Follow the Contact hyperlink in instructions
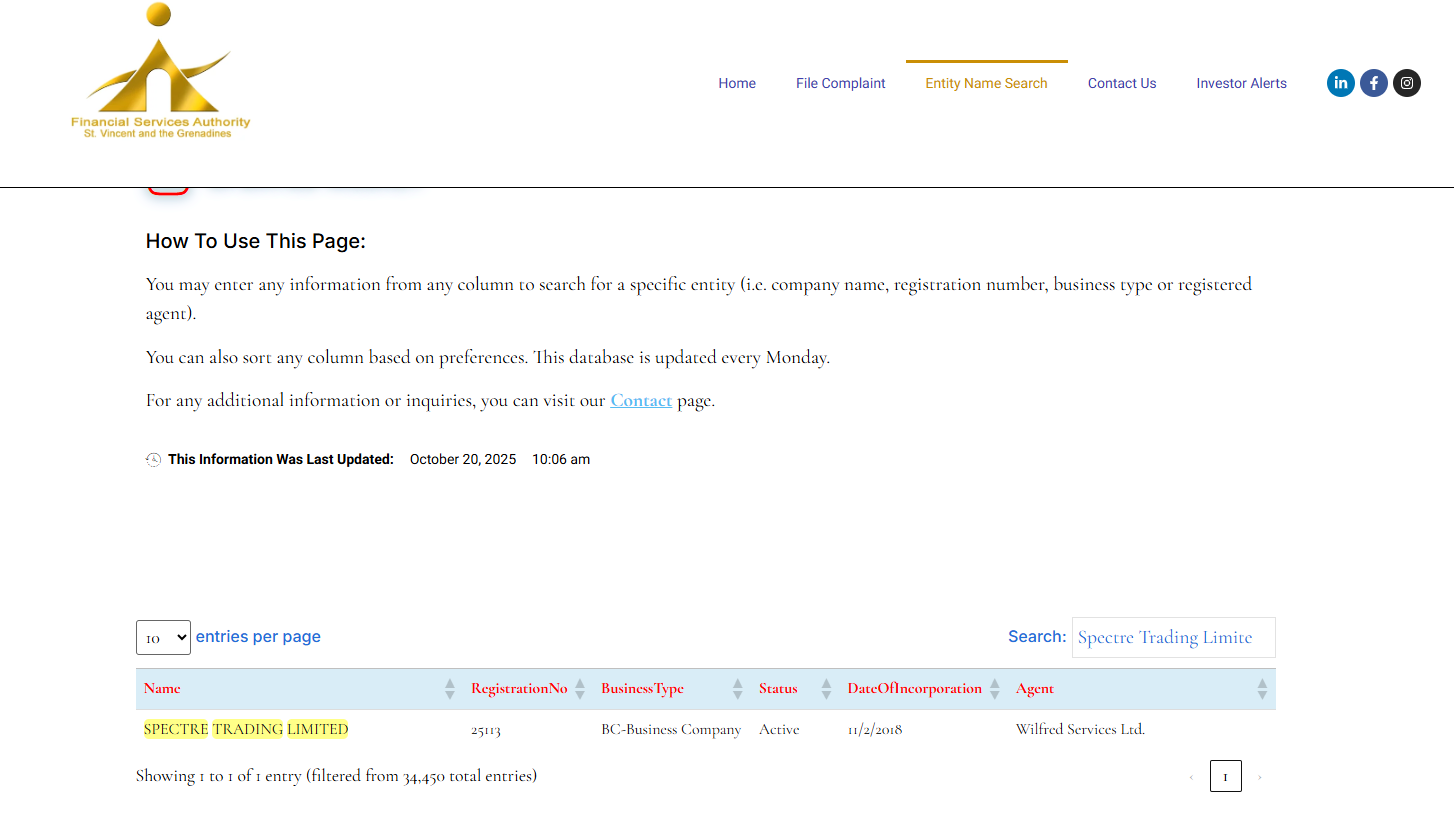 (x=641, y=401)
